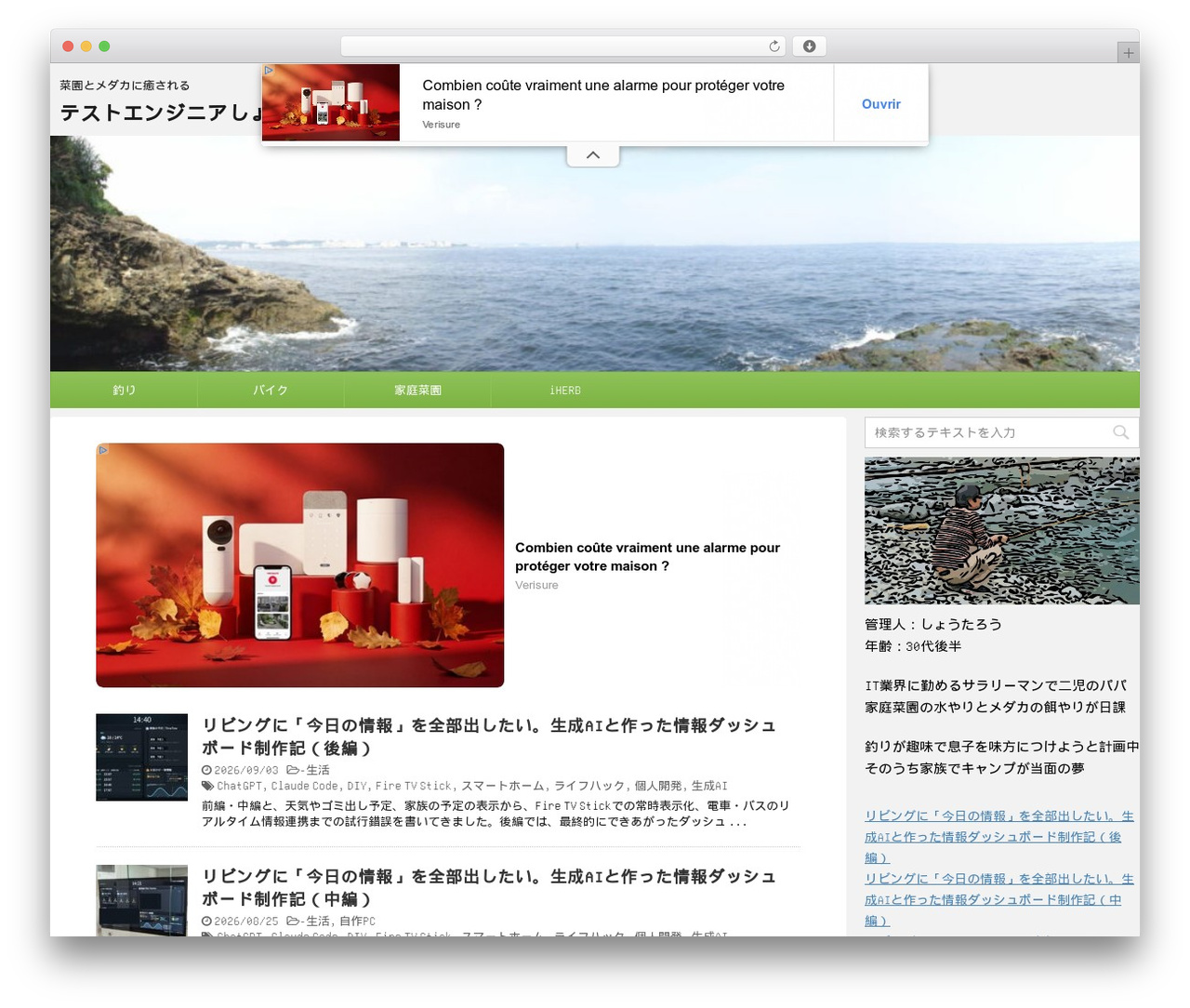The image size is (1190, 1008).
Task: Click the Ouvrir button on the ad
Action: click(880, 104)
